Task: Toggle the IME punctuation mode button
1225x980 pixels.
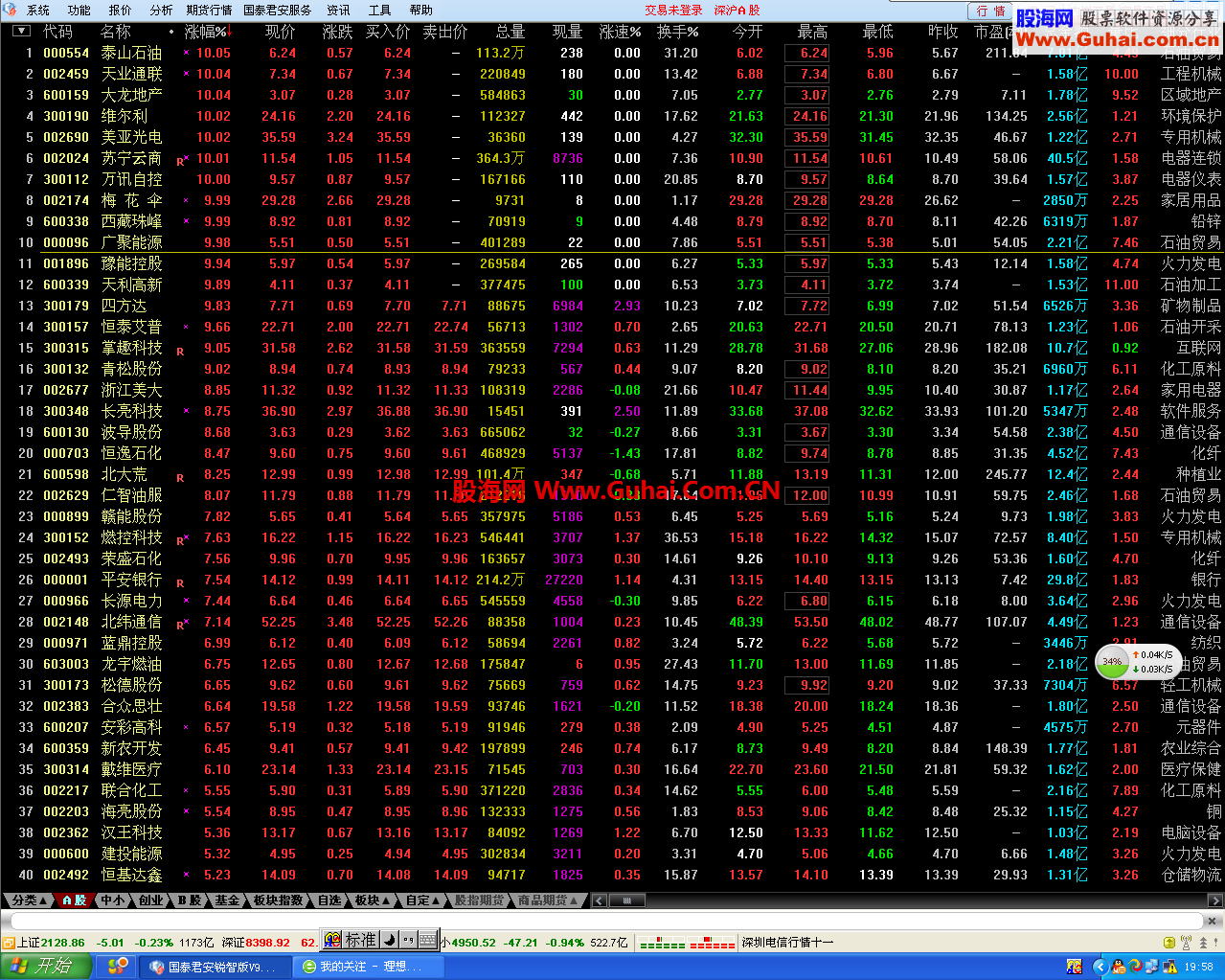Action: pos(409,940)
